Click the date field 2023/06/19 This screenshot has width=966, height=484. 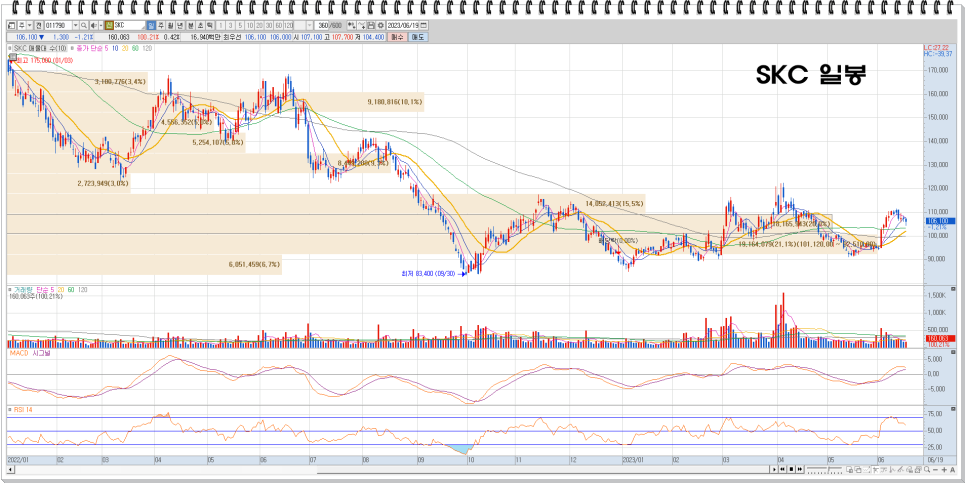(404, 25)
